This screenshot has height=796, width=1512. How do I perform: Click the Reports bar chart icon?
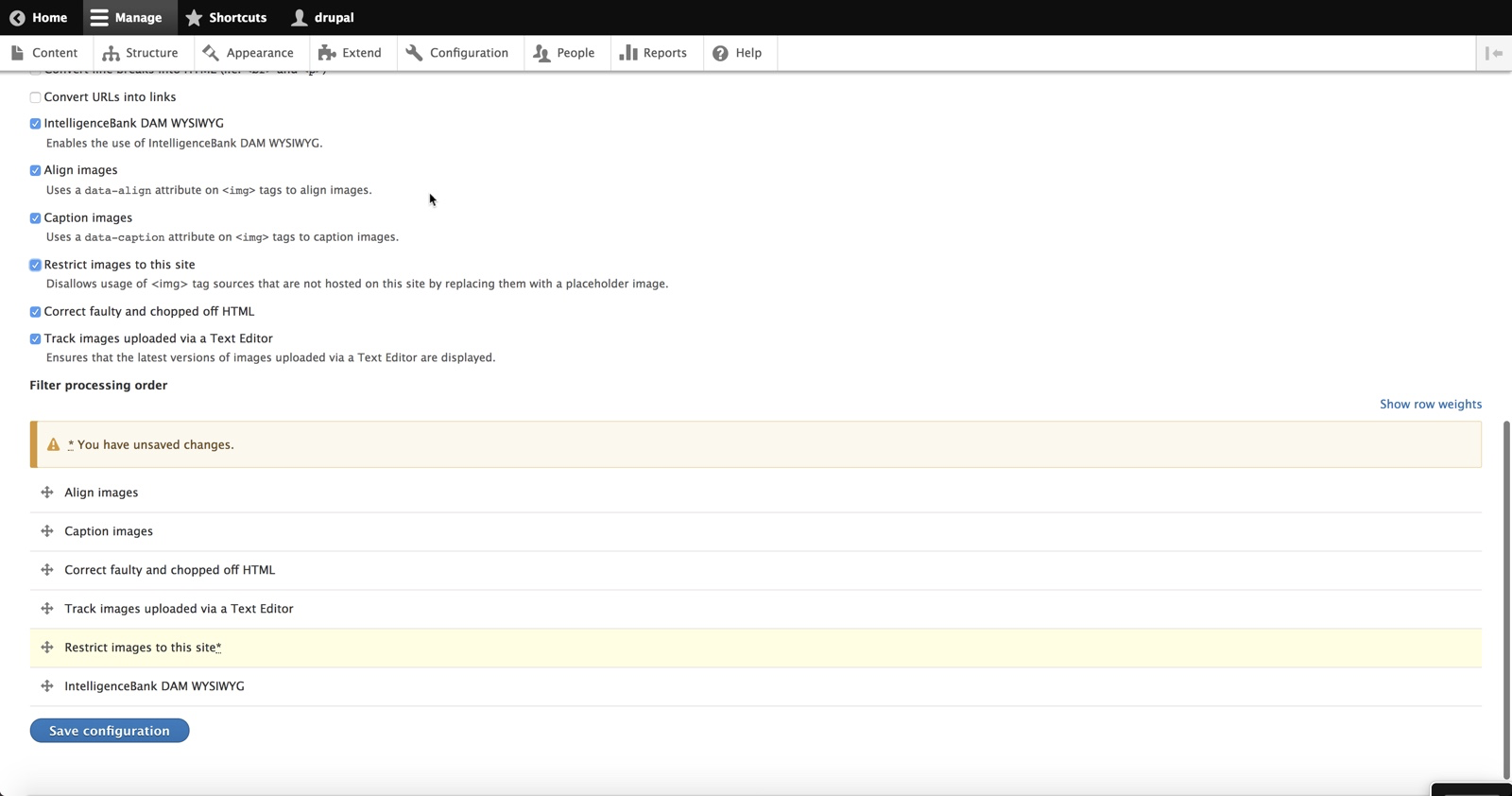627,53
